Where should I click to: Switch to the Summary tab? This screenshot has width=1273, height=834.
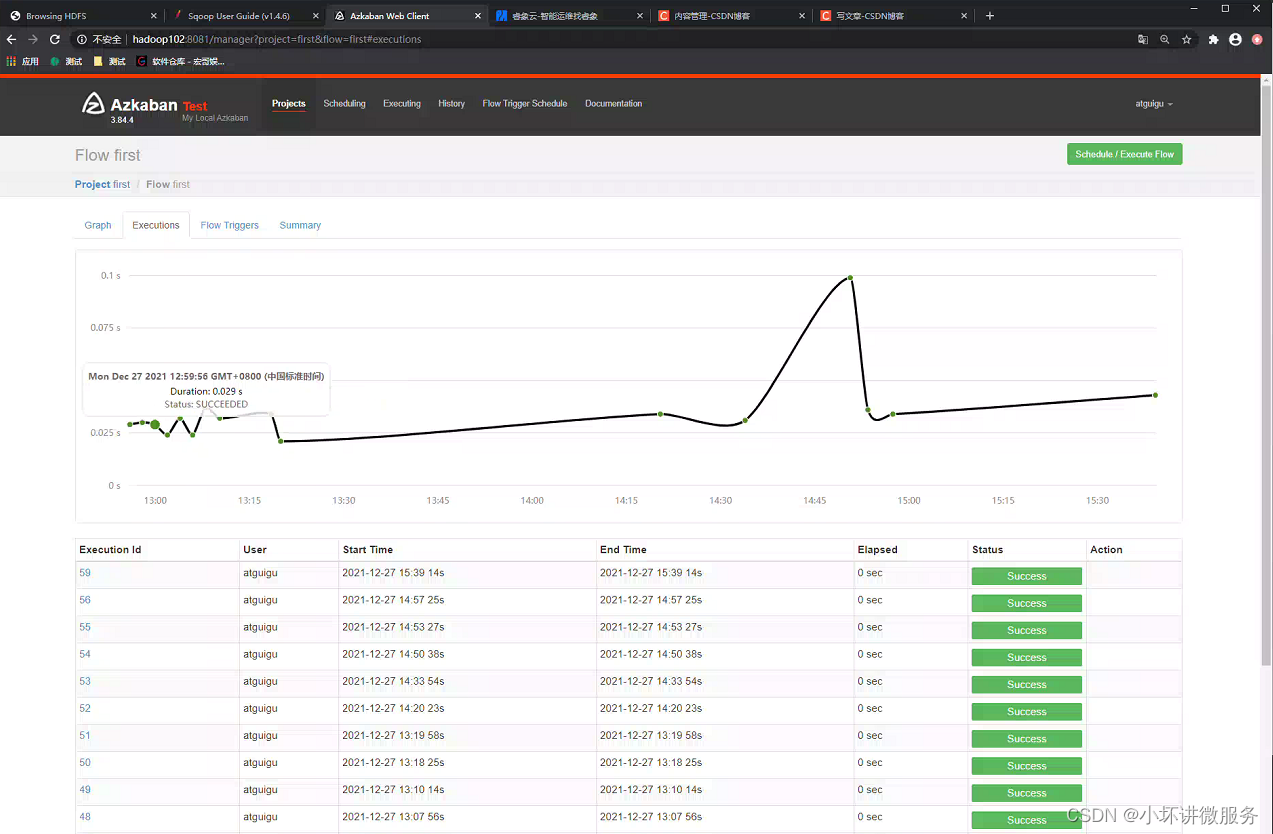300,225
